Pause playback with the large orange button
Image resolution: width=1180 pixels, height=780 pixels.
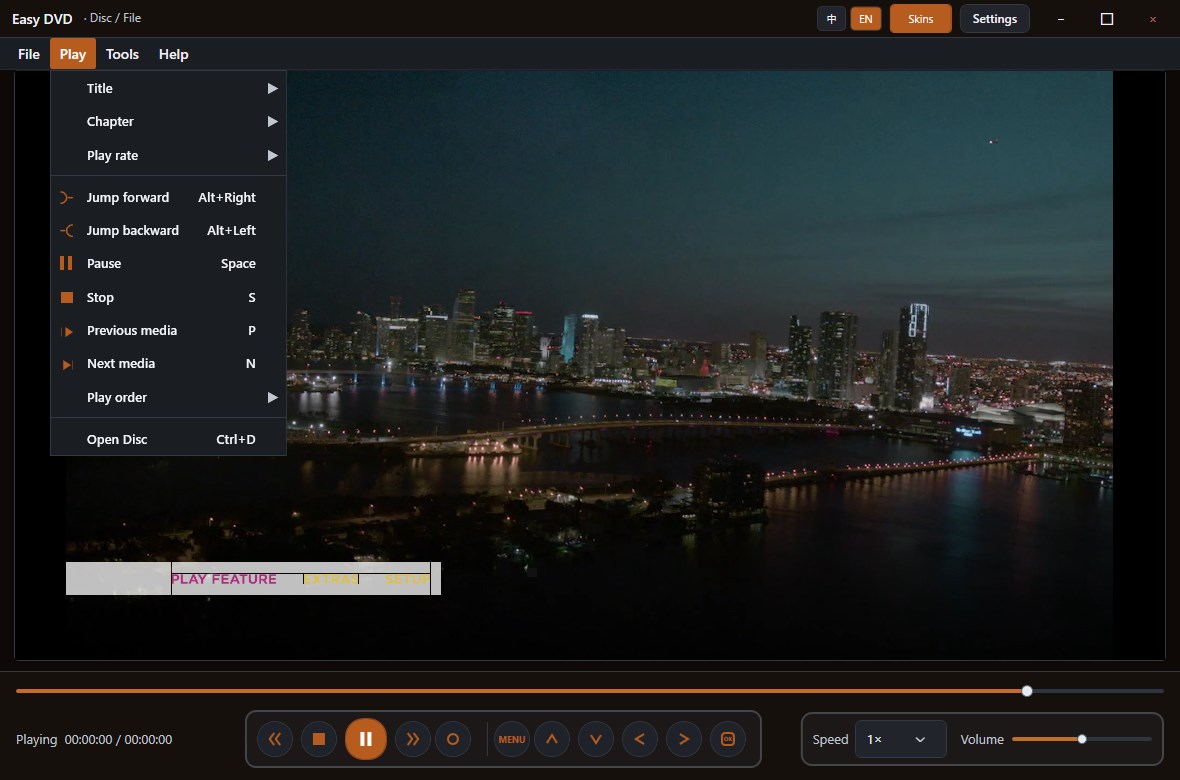366,739
